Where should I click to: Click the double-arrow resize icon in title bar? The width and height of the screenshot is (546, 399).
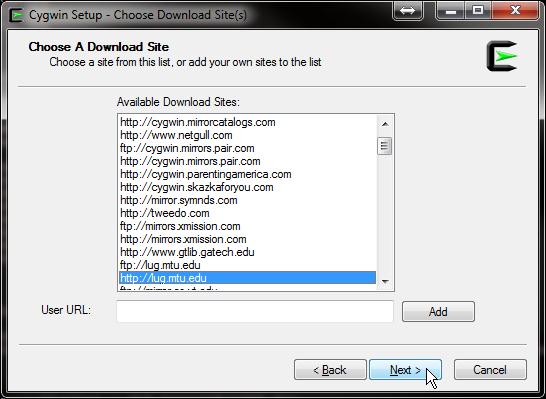click(x=407, y=10)
